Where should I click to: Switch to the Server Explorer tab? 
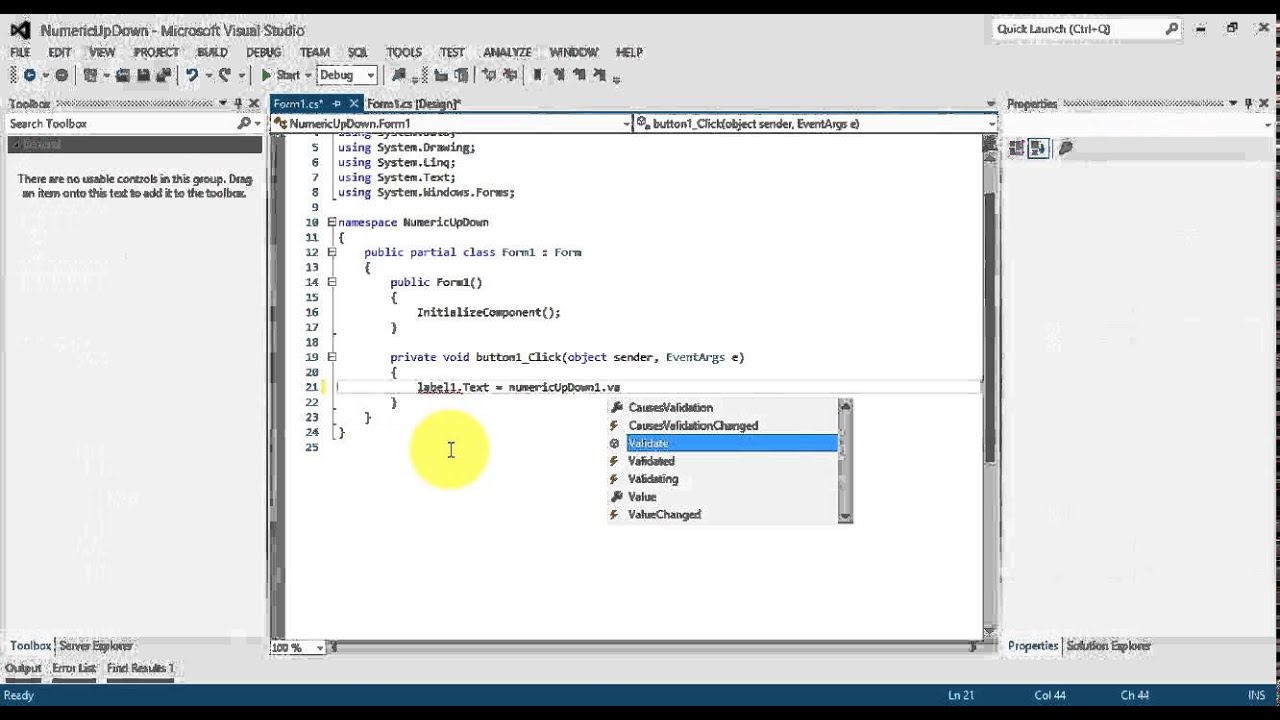coord(96,646)
